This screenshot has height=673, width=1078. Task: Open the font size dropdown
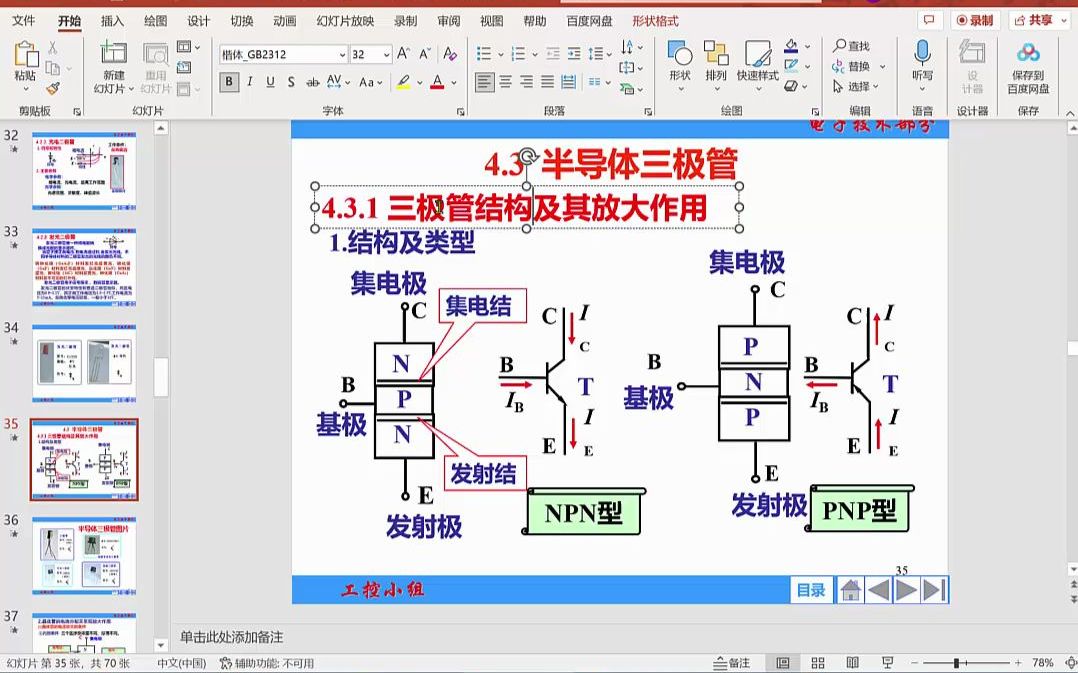point(387,52)
